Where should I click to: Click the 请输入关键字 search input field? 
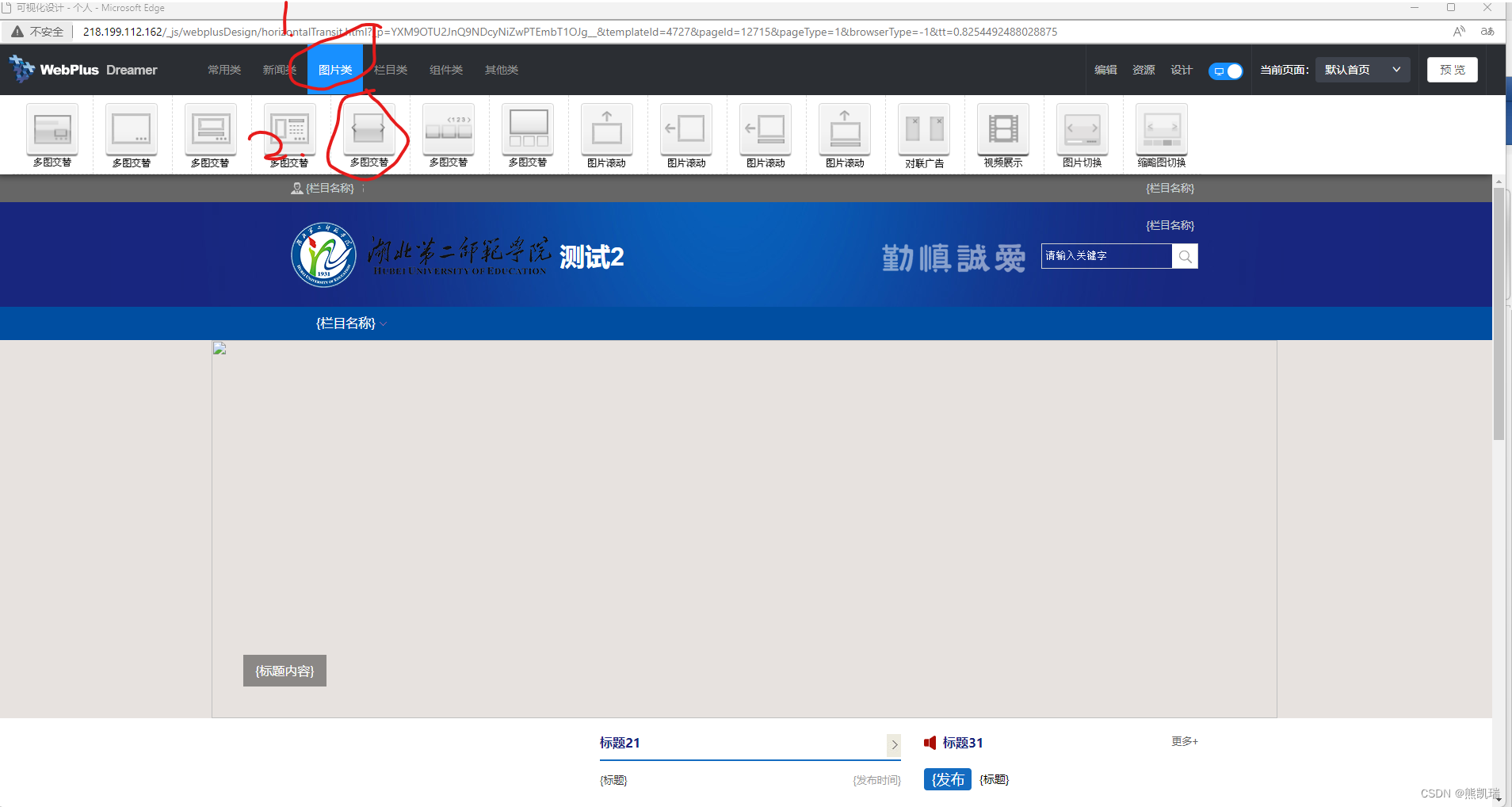(x=1105, y=255)
